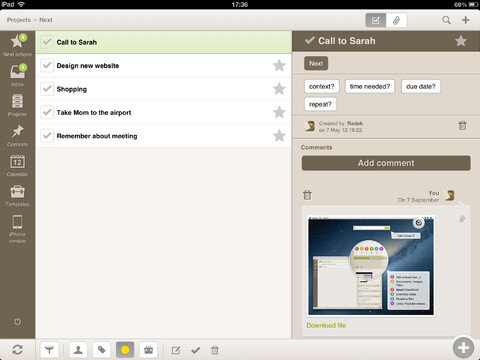Delete task with trash icon beside creator
This screenshot has width=480, height=360.
click(x=463, y=126)
